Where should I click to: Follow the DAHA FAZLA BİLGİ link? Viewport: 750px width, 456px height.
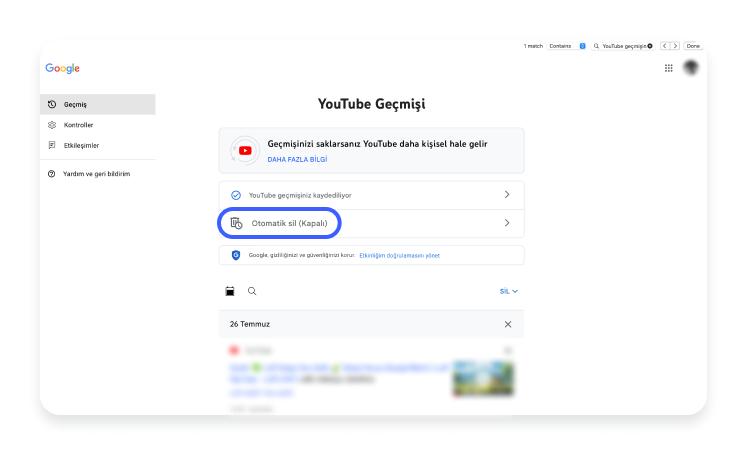[x=297, y=159]
